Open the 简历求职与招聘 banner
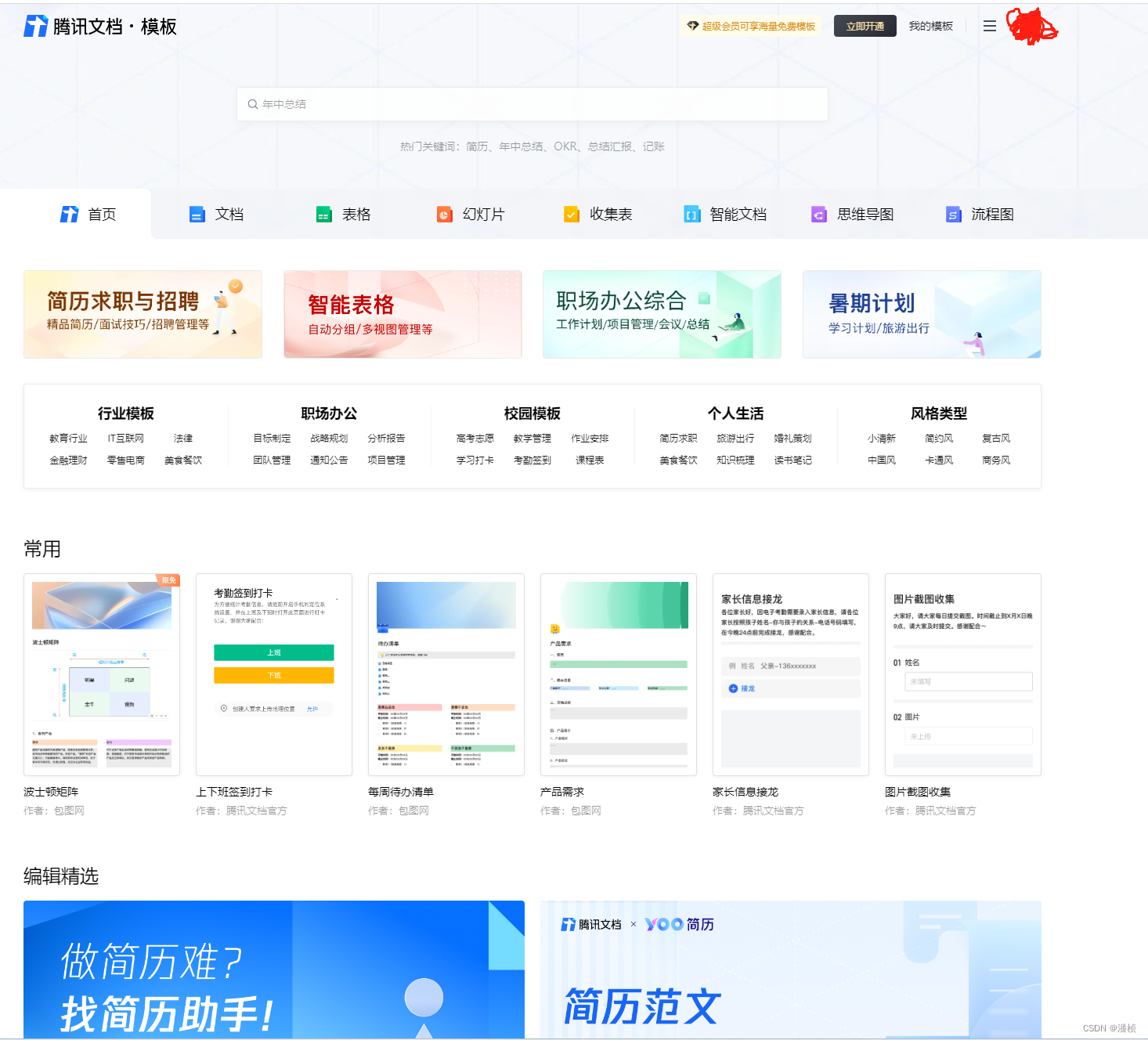 (x=143, y=314)
